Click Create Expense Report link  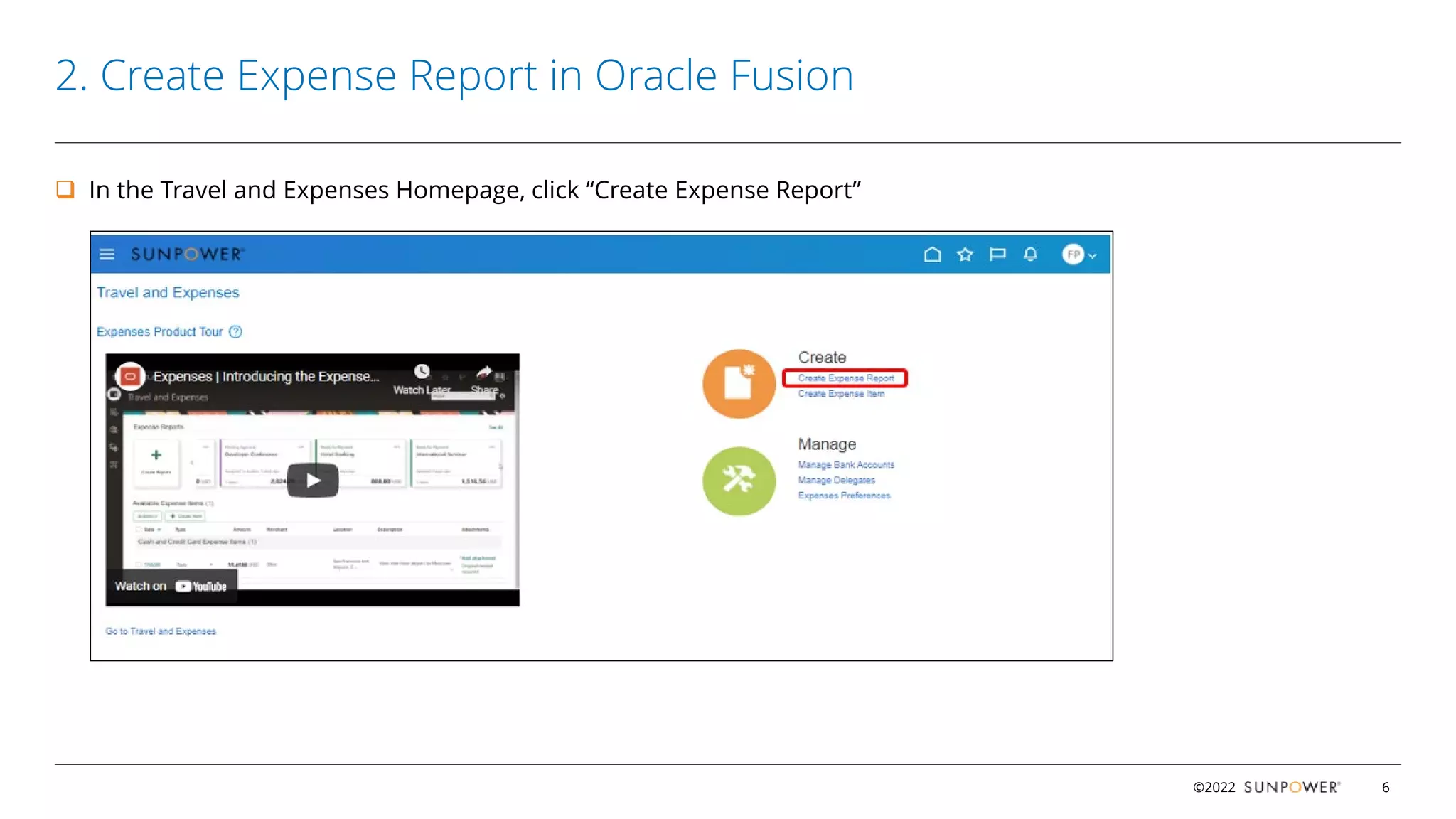(x=845, y=378)
